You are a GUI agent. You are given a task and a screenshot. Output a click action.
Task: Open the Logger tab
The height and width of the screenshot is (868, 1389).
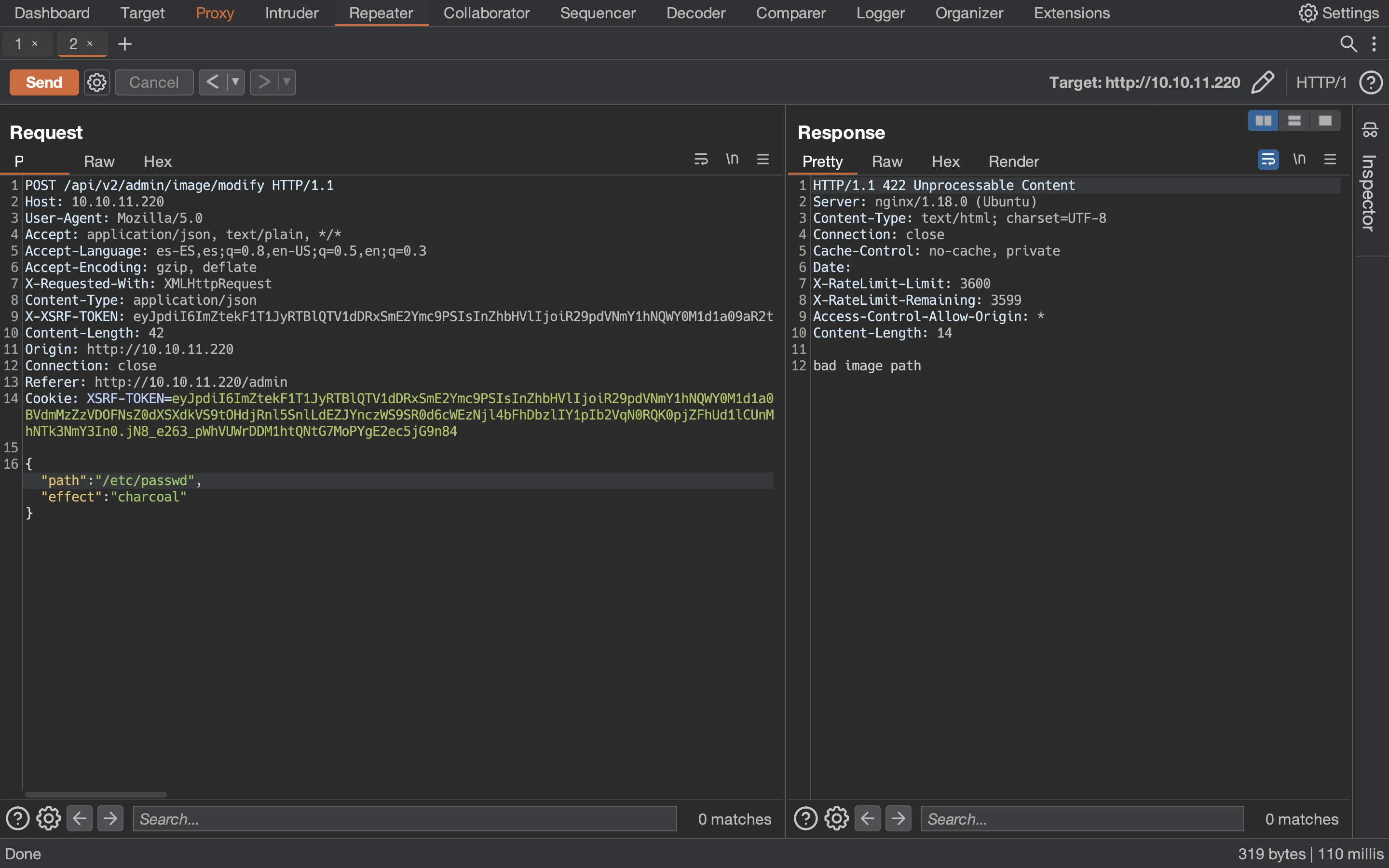coord(881,13)
